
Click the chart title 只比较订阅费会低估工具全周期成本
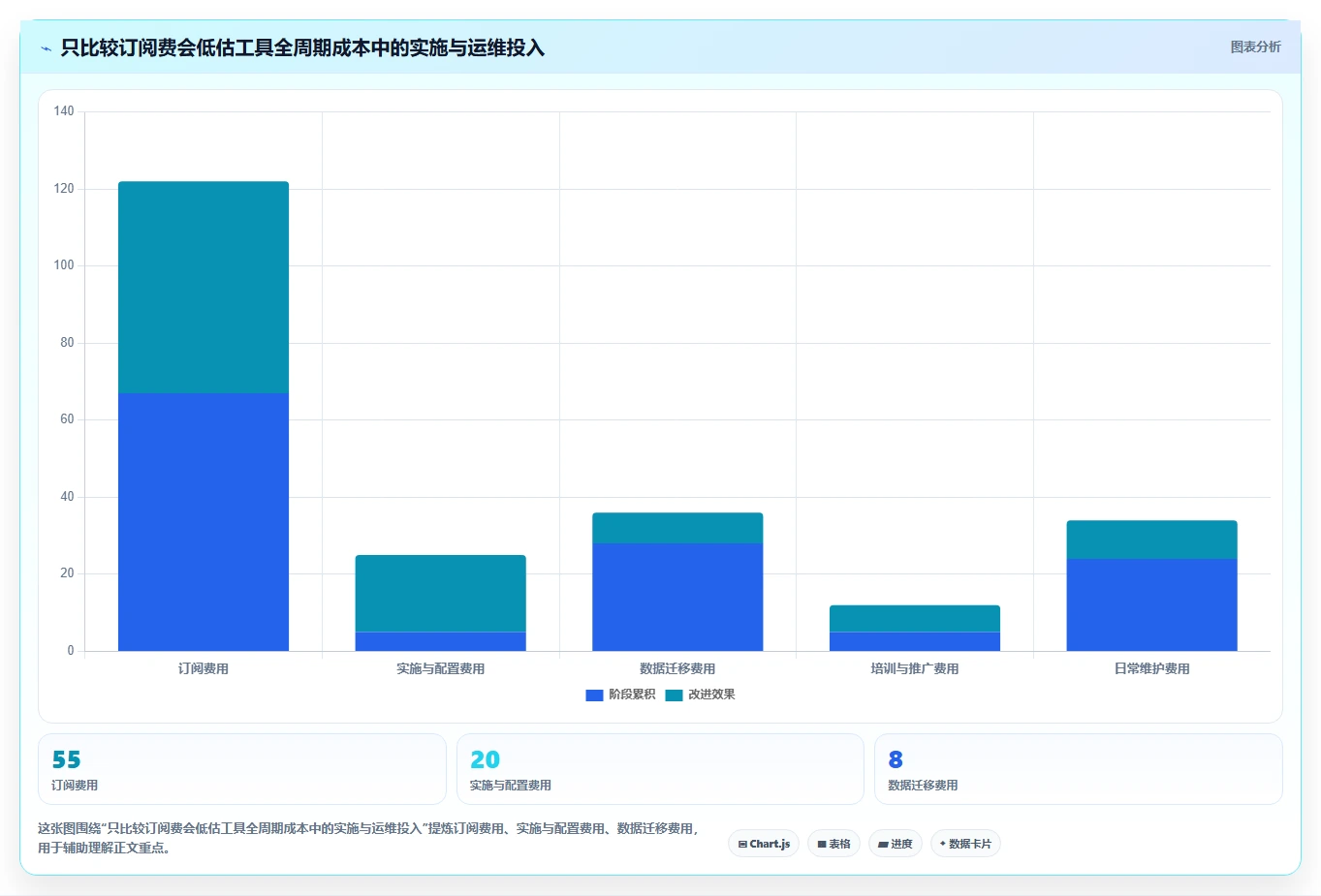(302, 47)
